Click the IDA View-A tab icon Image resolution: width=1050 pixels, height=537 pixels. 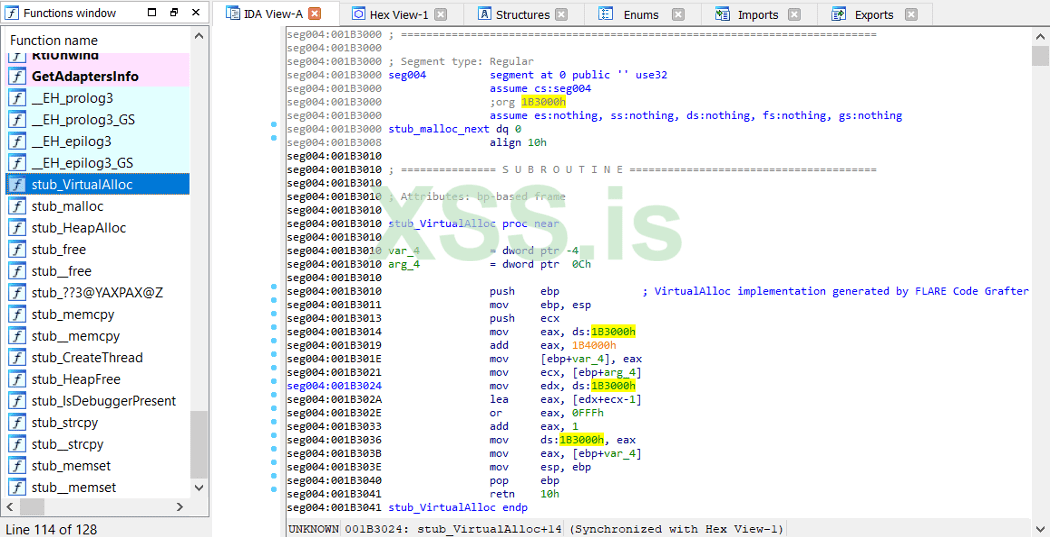pos(232,13)
